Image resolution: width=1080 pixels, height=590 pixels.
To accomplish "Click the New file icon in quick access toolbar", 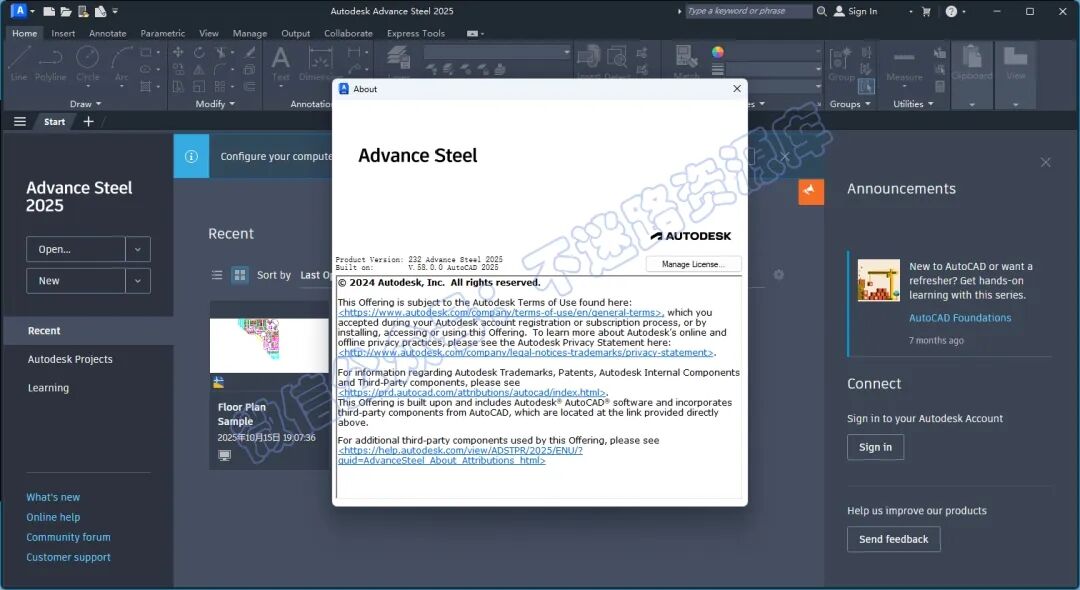I will coord(49,11).
